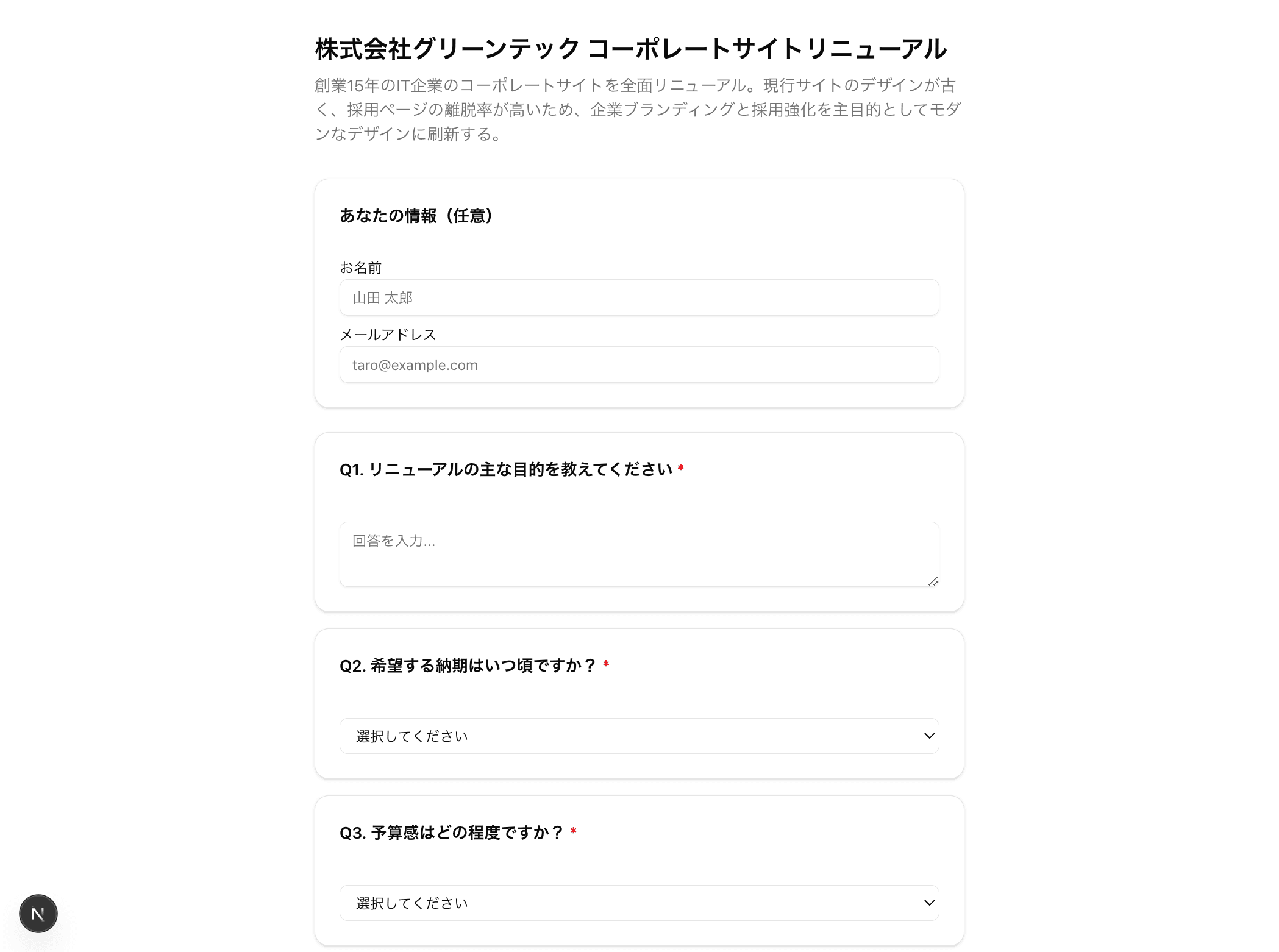The height and width of the screenshot is (952, 1279).
Task: Click the お名前 name input field
Action: (x=639, y=297)
